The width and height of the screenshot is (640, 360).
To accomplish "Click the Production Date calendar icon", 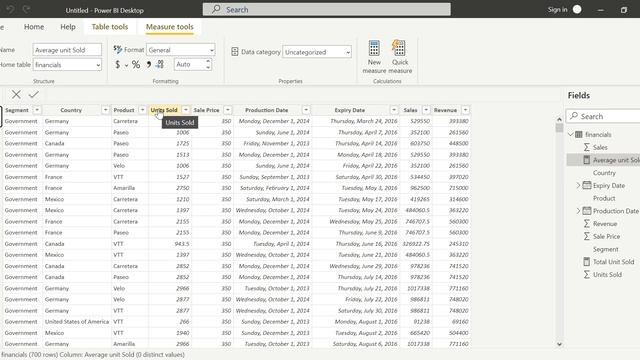I will [x=587, y=211].
